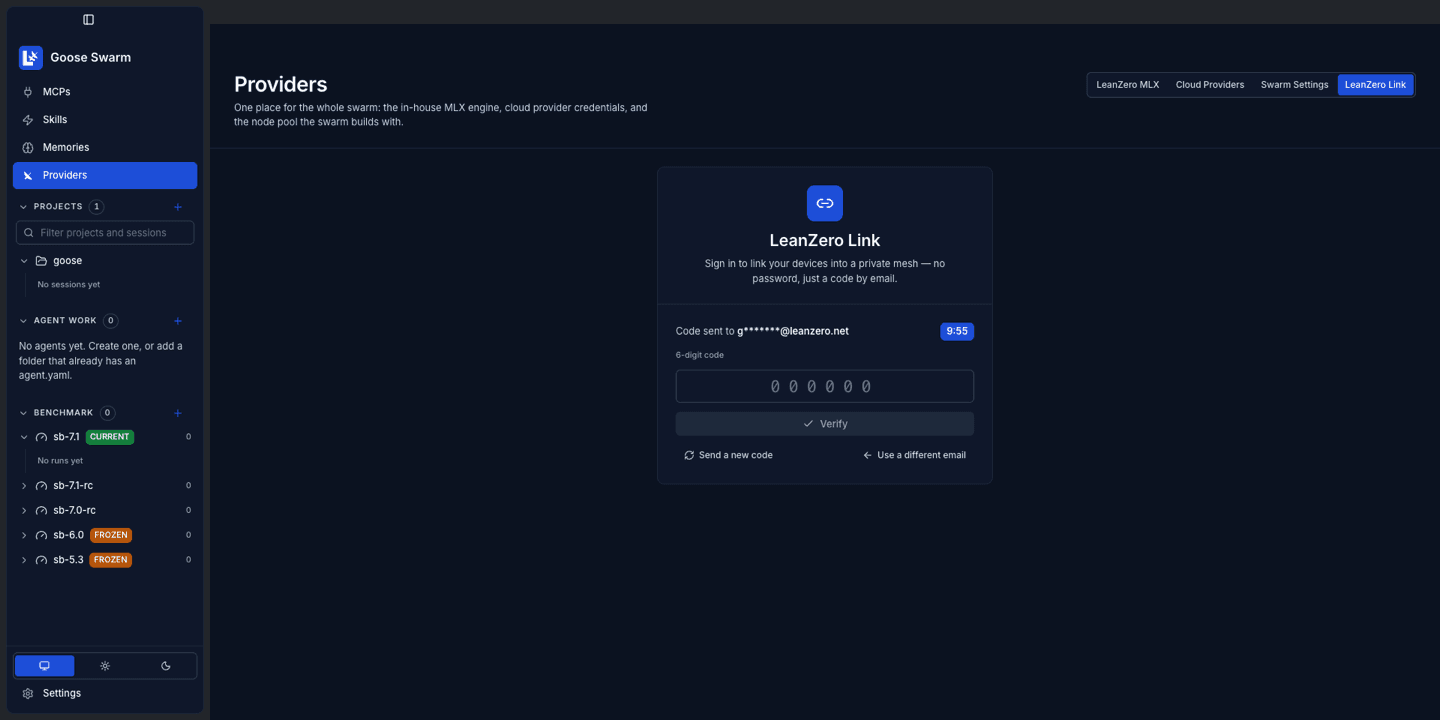Click Use a different email
This screenshot has height=720, width=1440.
pyautogui.click(x=914, y=455)
